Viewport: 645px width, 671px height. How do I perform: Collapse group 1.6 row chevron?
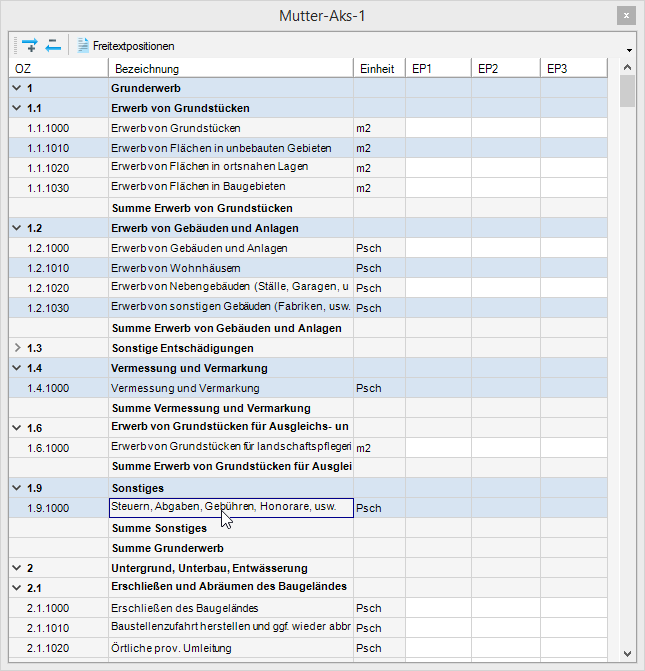[17, 428]
